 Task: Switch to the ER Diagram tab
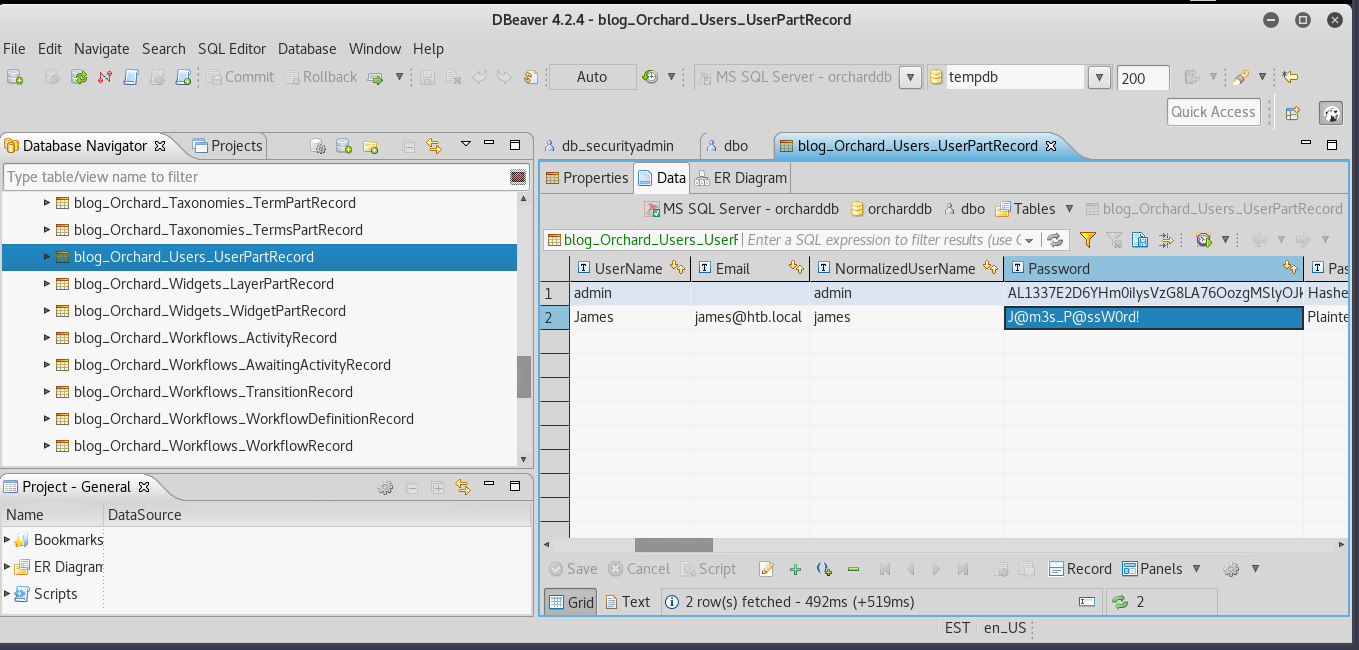tap(741, 178)
